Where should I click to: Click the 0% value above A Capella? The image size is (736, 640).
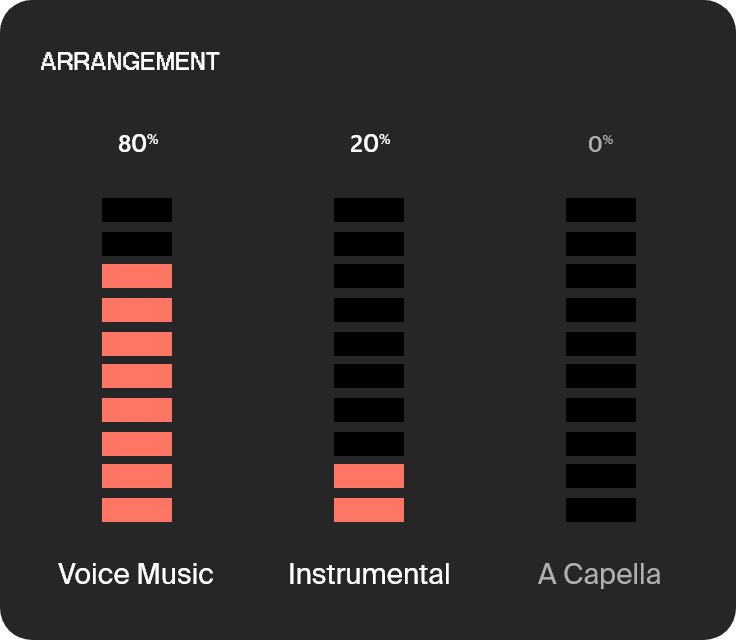click(x=601, y=143)
